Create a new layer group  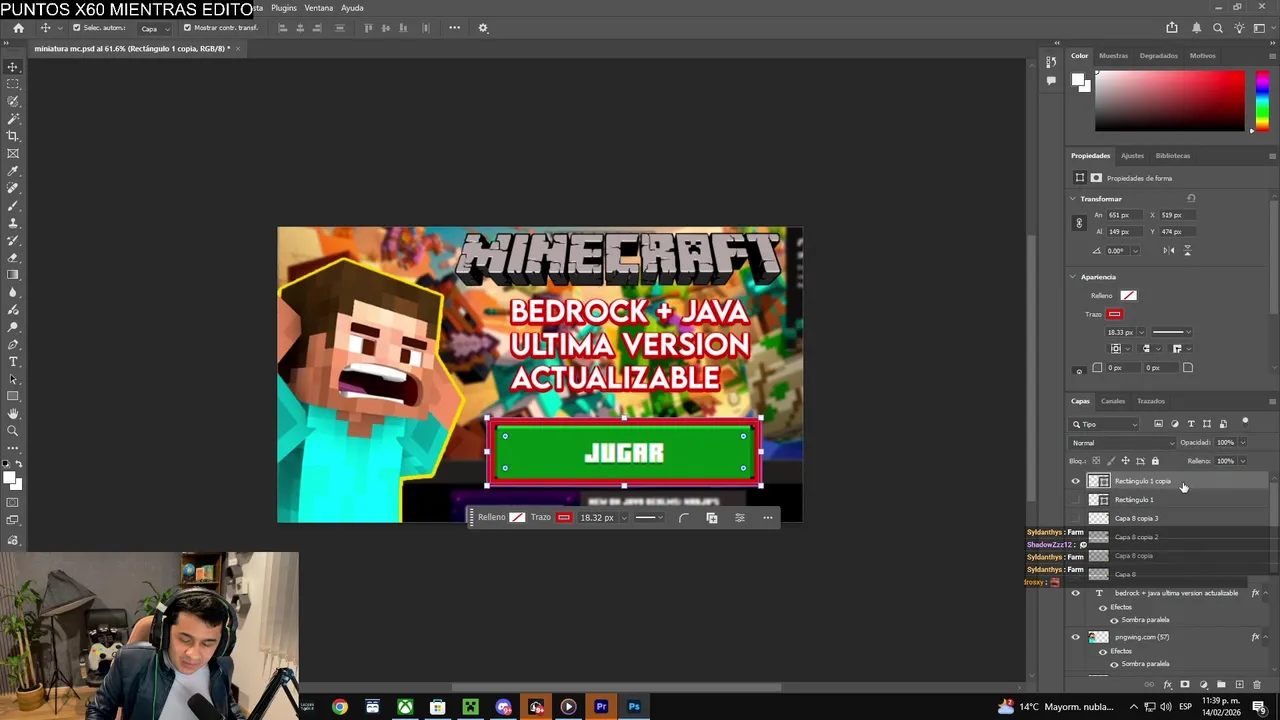1221,685
